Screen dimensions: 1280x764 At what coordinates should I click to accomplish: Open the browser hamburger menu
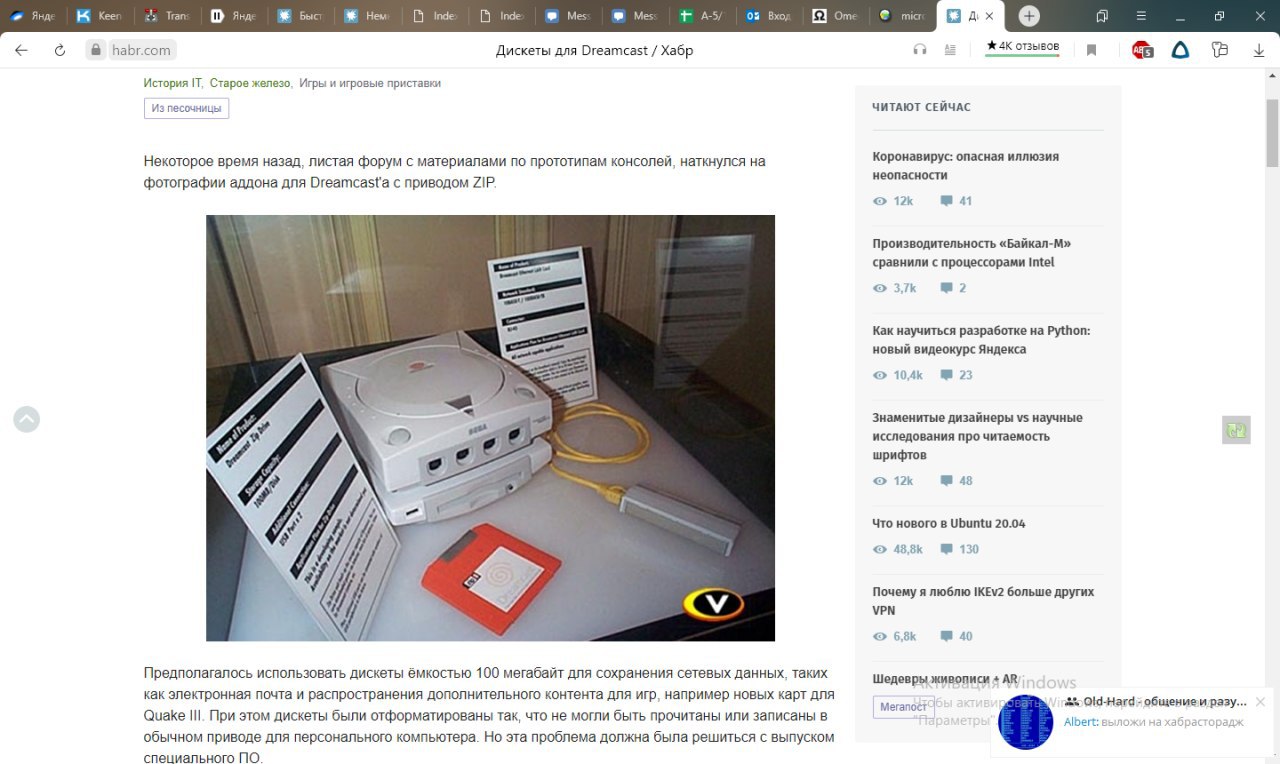point(1141,16)
